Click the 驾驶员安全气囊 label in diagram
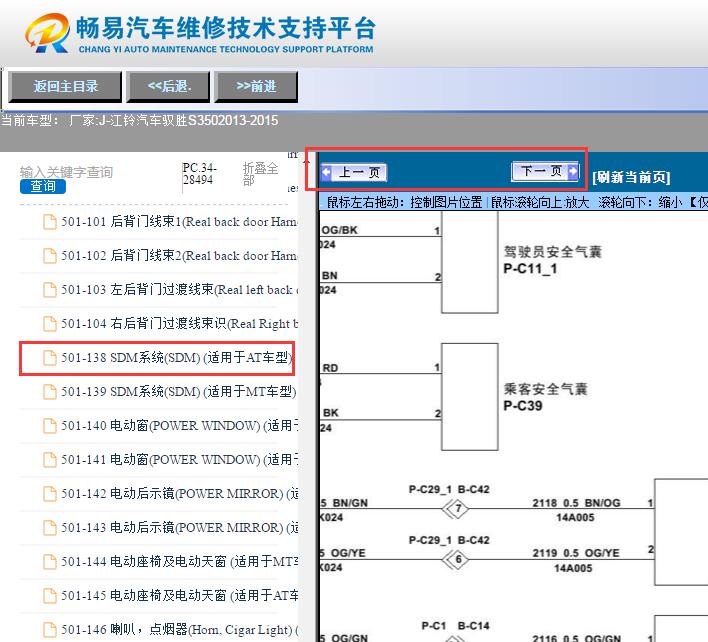708x642 pixels. tap(552, 252)
